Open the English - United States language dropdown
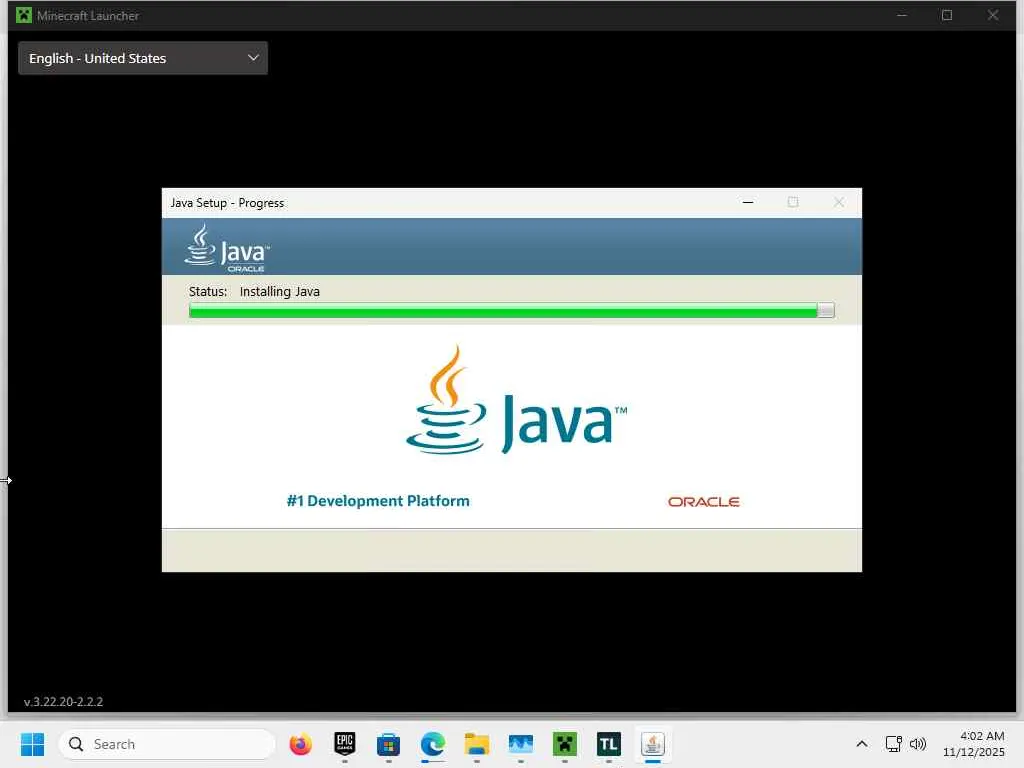 point(142,58)
